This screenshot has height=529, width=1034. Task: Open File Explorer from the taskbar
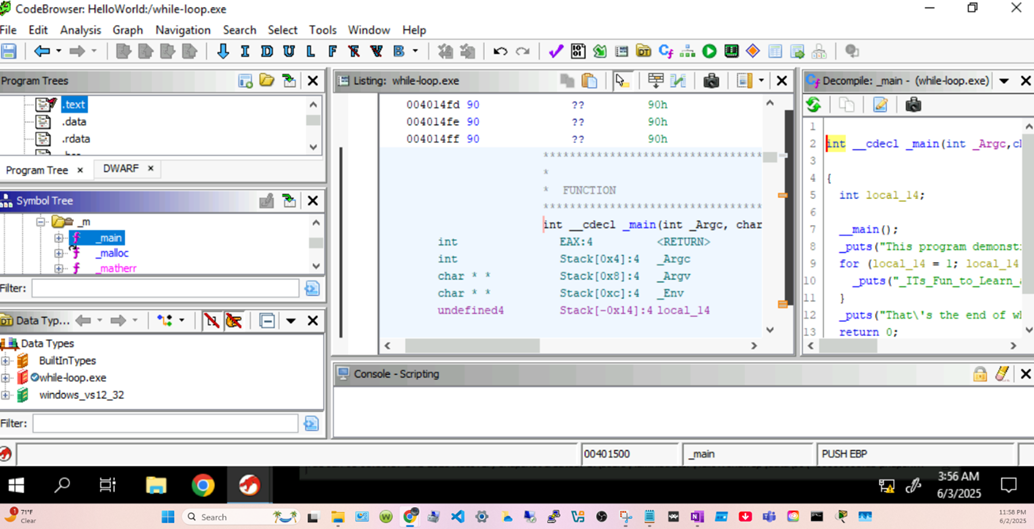[156, 485]
